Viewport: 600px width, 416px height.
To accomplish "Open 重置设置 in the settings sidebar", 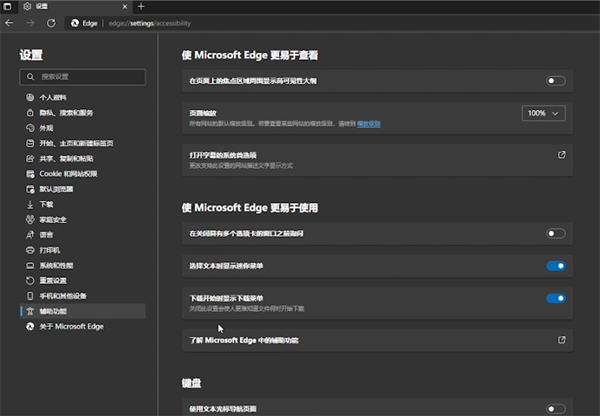I will tap(83, 281).
